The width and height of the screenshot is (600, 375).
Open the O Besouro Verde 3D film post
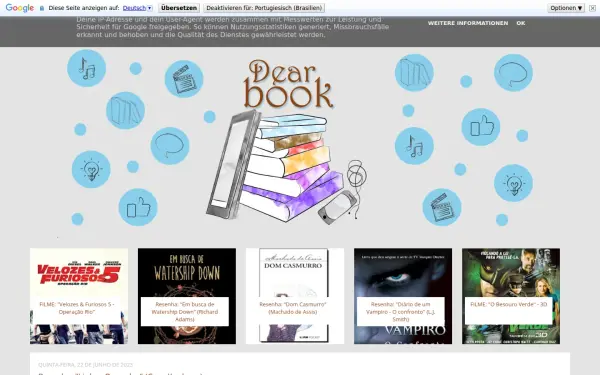(x=511, y=296)
